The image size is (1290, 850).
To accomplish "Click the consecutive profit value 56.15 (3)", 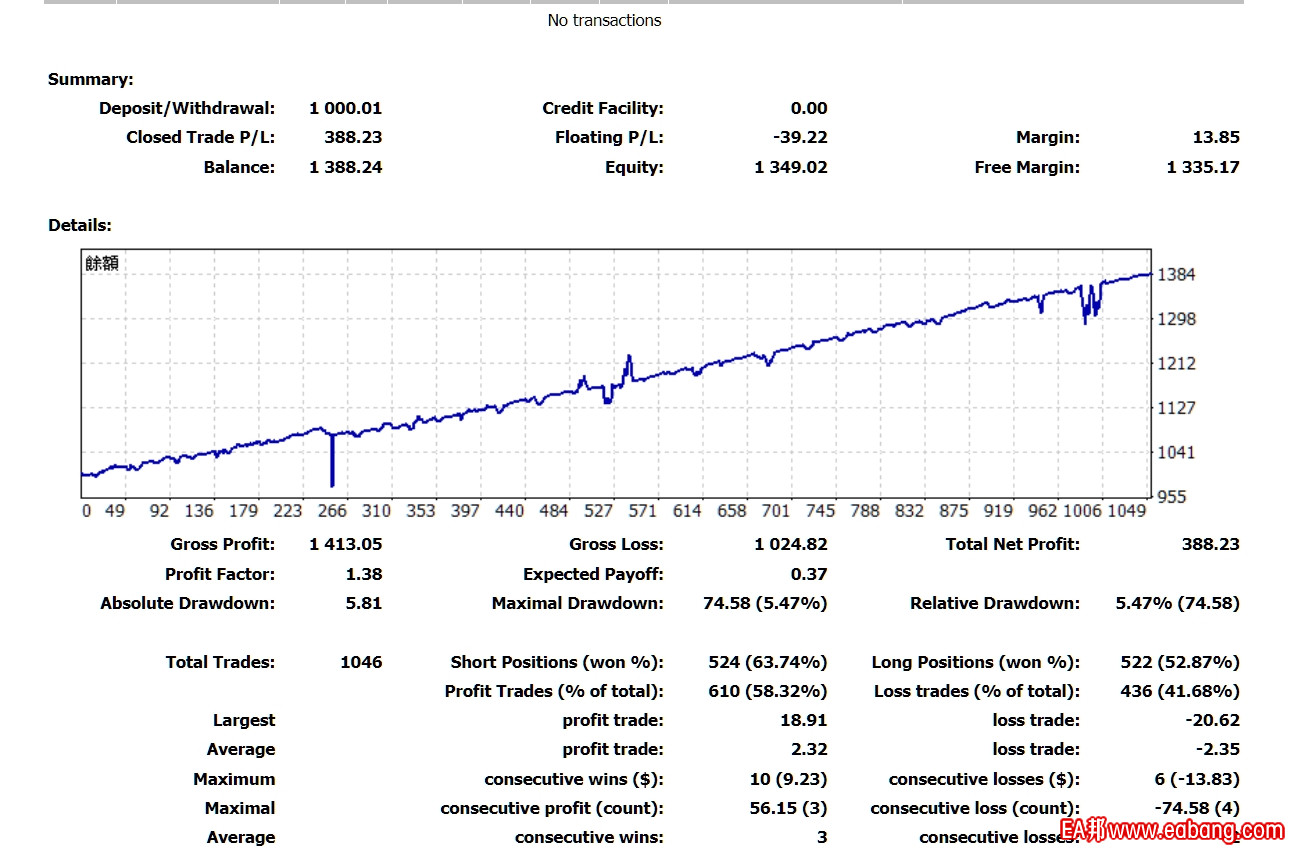I will click(x=789, y=808).
